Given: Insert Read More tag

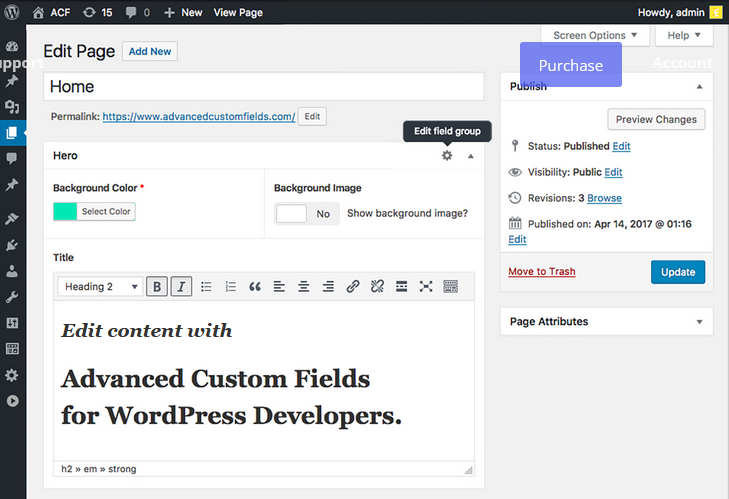Looking at the screenshot, I should (402, 286).
